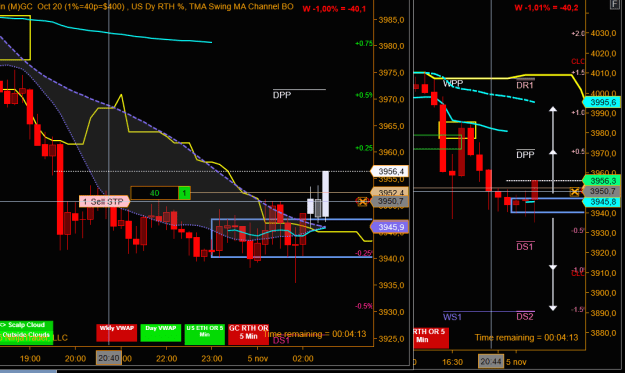625x373 pixels.
Task: Click the chart title 'TMA Swing MA Channel BO'
Action: [241, 7]
